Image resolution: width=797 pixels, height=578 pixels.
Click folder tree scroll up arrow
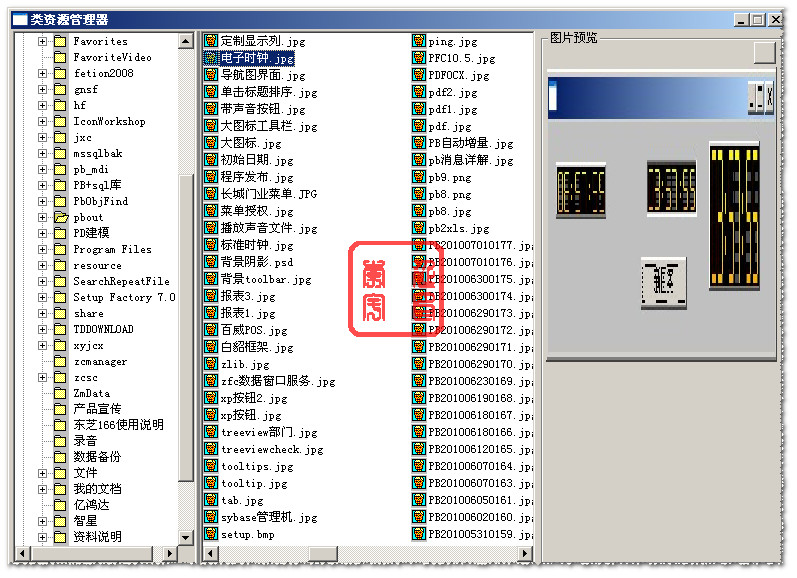(x=186, y=41)
